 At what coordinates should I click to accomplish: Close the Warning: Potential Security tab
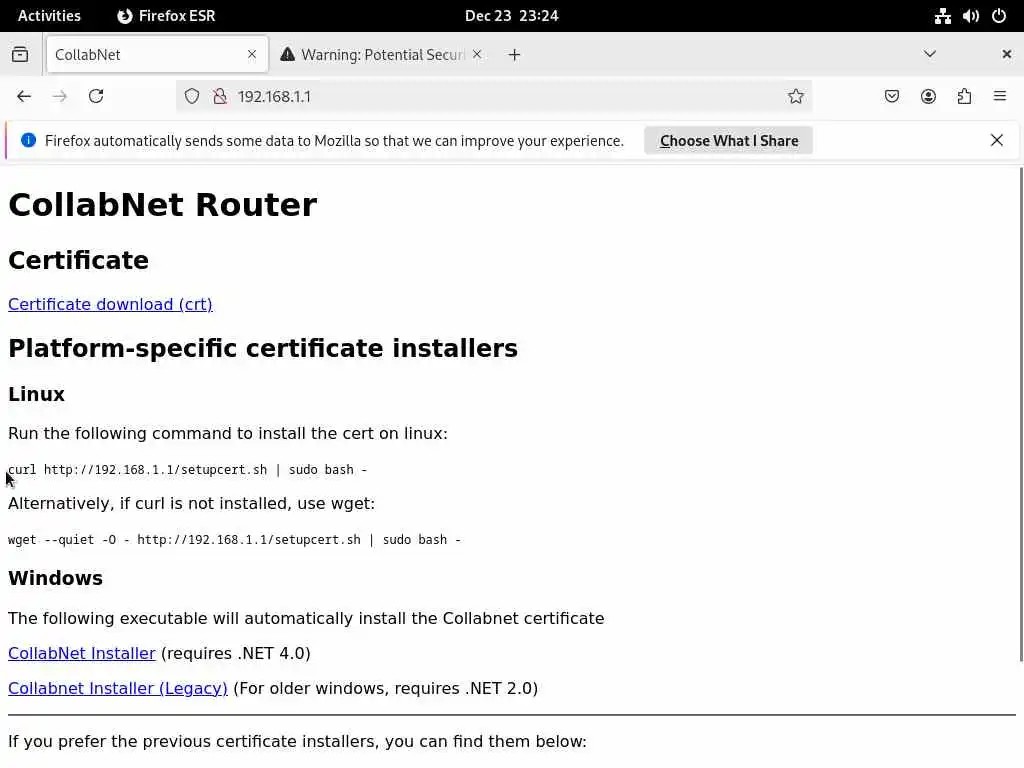coord(477,54)
